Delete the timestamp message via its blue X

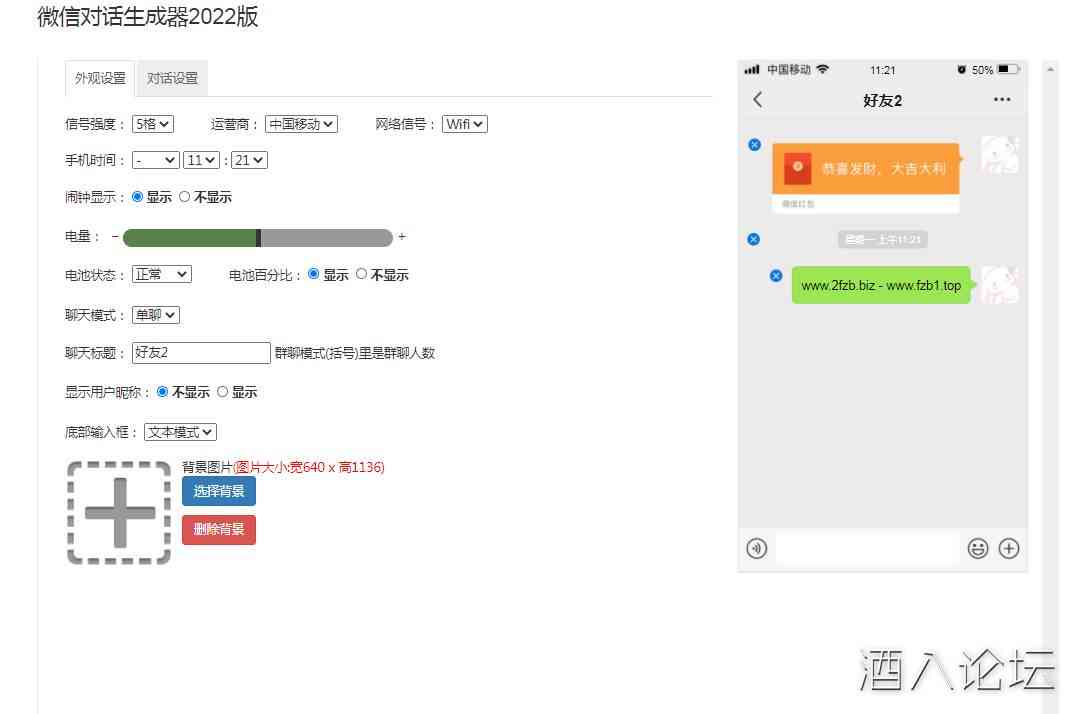point(754,239)
